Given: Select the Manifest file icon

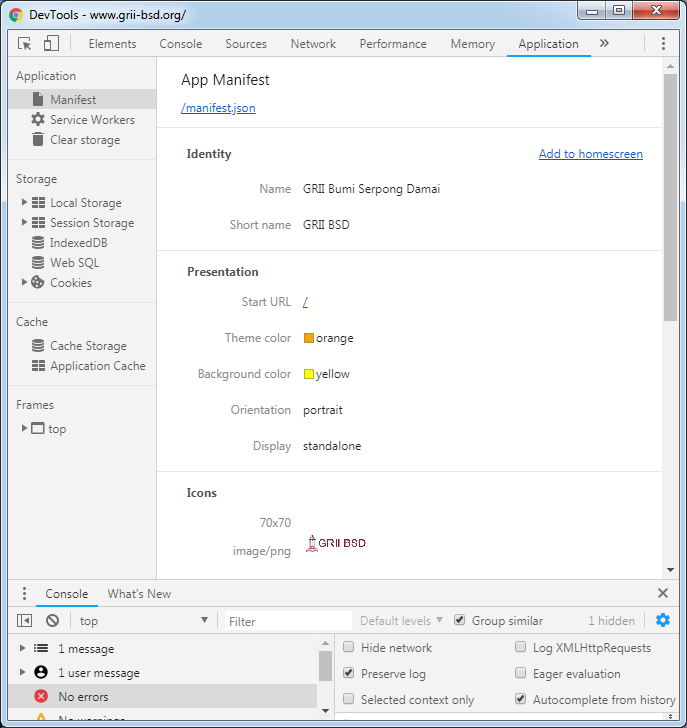Looking at the screenshot, I should (x=38, y=99).
